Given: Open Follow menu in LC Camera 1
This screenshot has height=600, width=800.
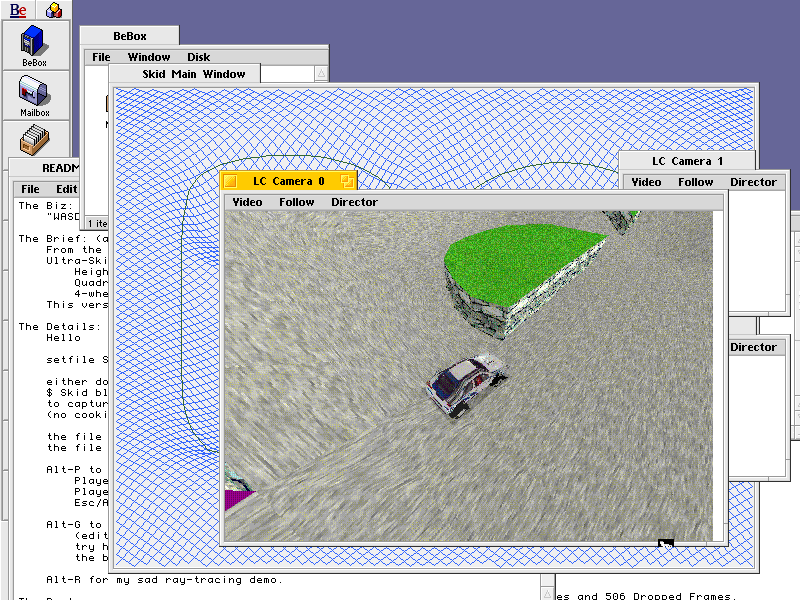Looking at the screenshot, I should click(695, 182).
